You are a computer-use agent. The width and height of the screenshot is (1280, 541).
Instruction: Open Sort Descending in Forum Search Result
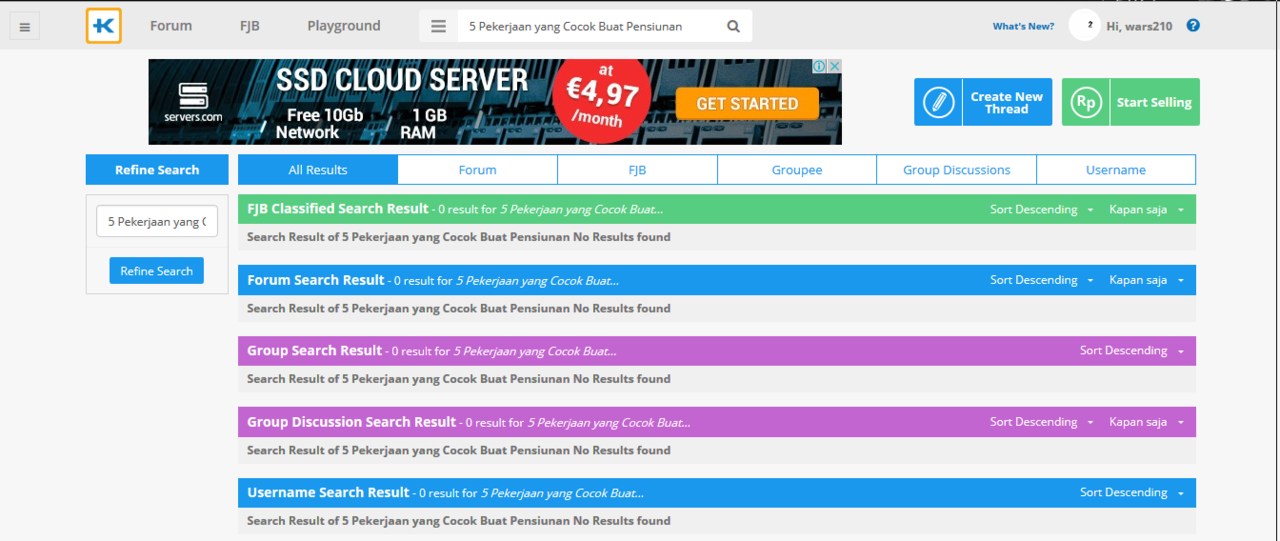pos(1041,280)
